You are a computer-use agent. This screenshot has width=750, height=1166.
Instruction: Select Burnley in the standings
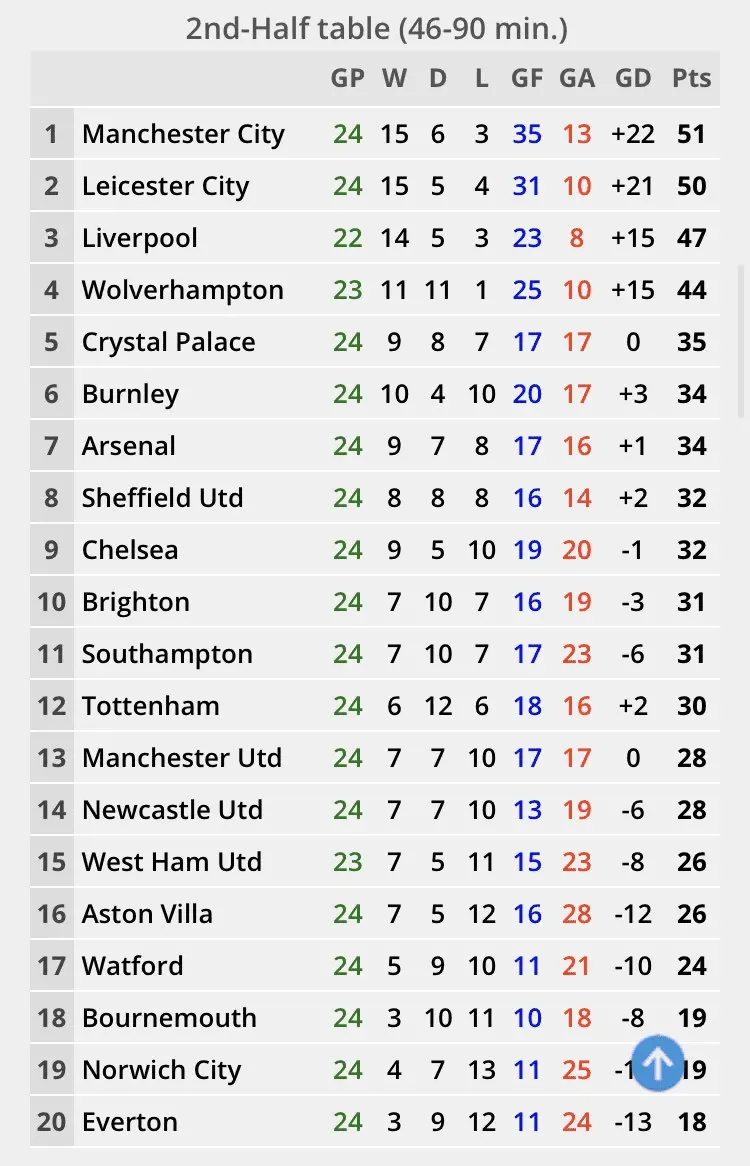click(130, 394)
